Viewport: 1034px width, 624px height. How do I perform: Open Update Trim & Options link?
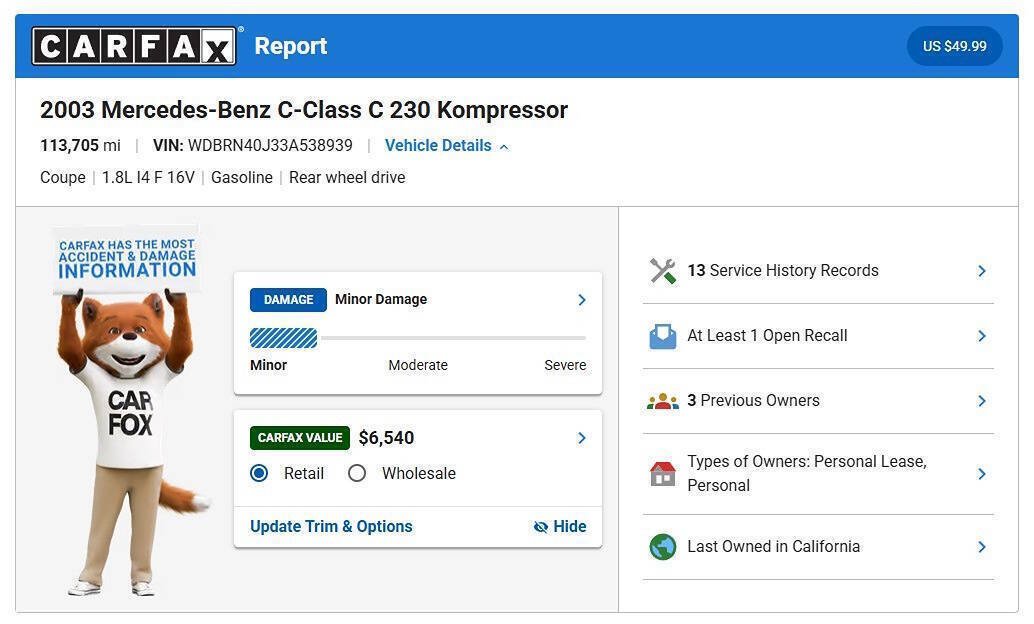pos(331,526)
